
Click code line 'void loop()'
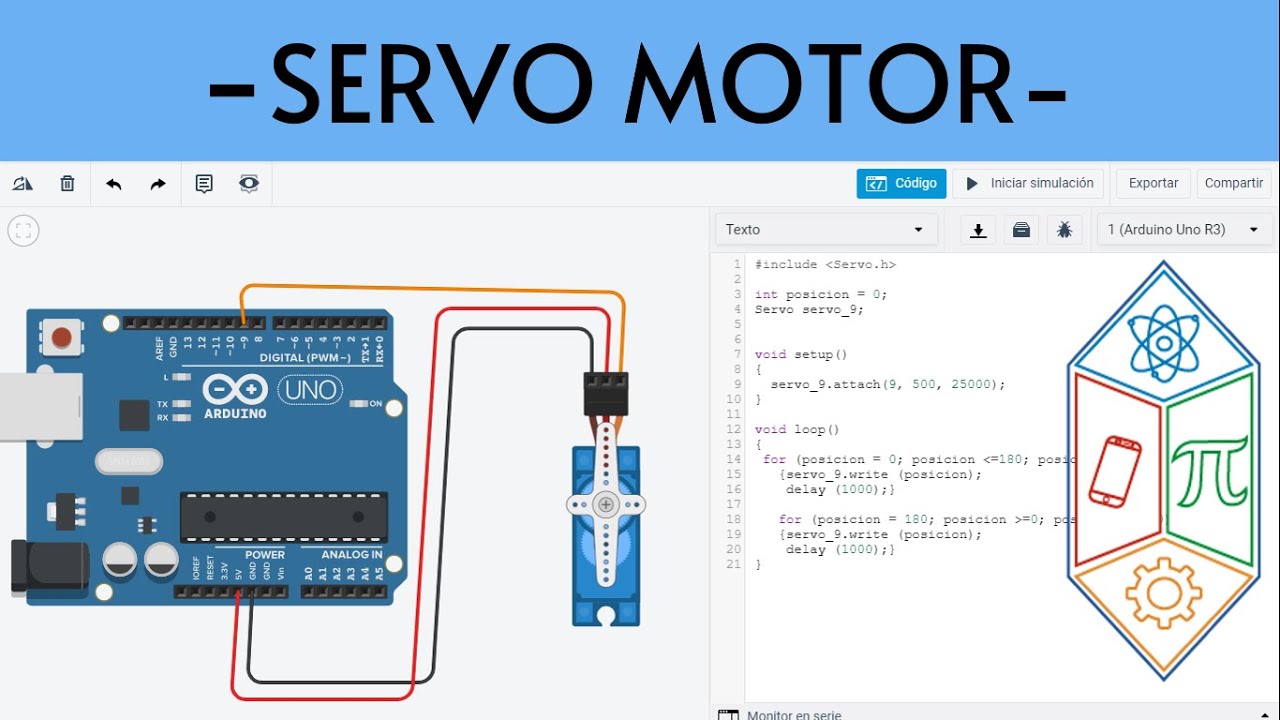click(797, 430)
